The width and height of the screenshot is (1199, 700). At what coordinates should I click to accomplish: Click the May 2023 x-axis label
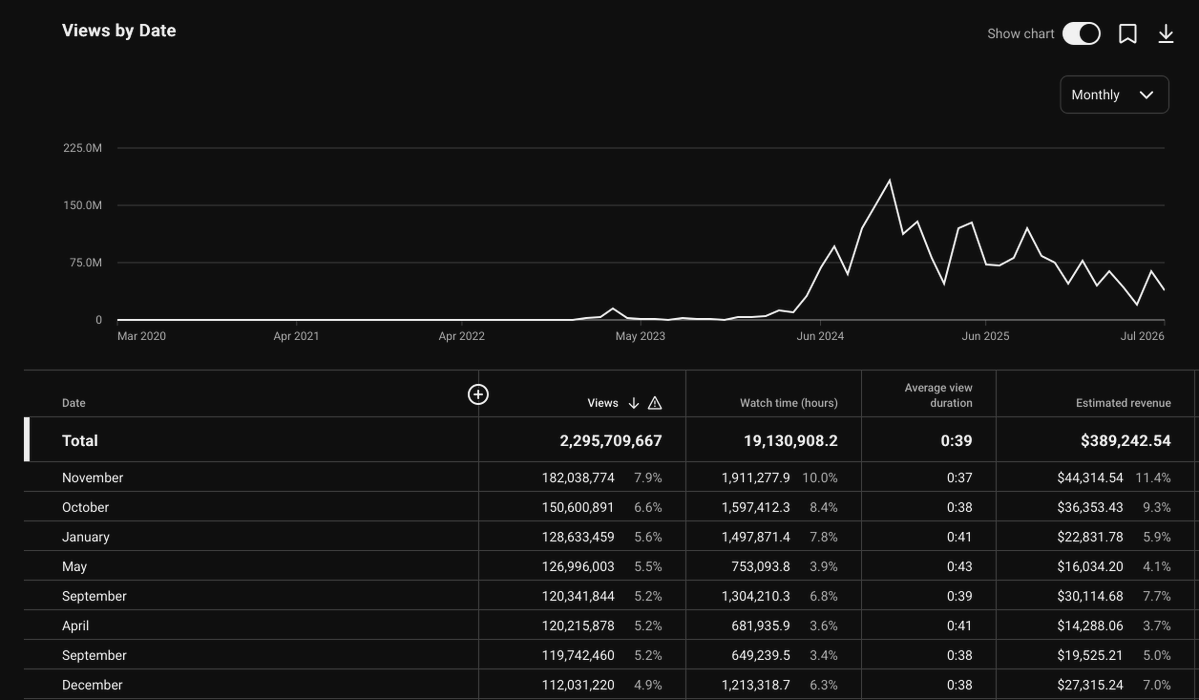tap(640, 336)
